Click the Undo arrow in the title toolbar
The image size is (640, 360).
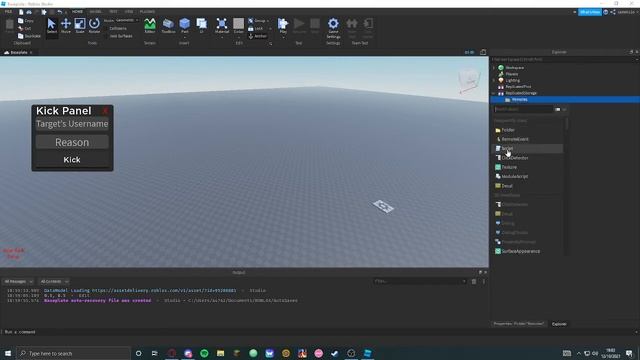(60, 12)
